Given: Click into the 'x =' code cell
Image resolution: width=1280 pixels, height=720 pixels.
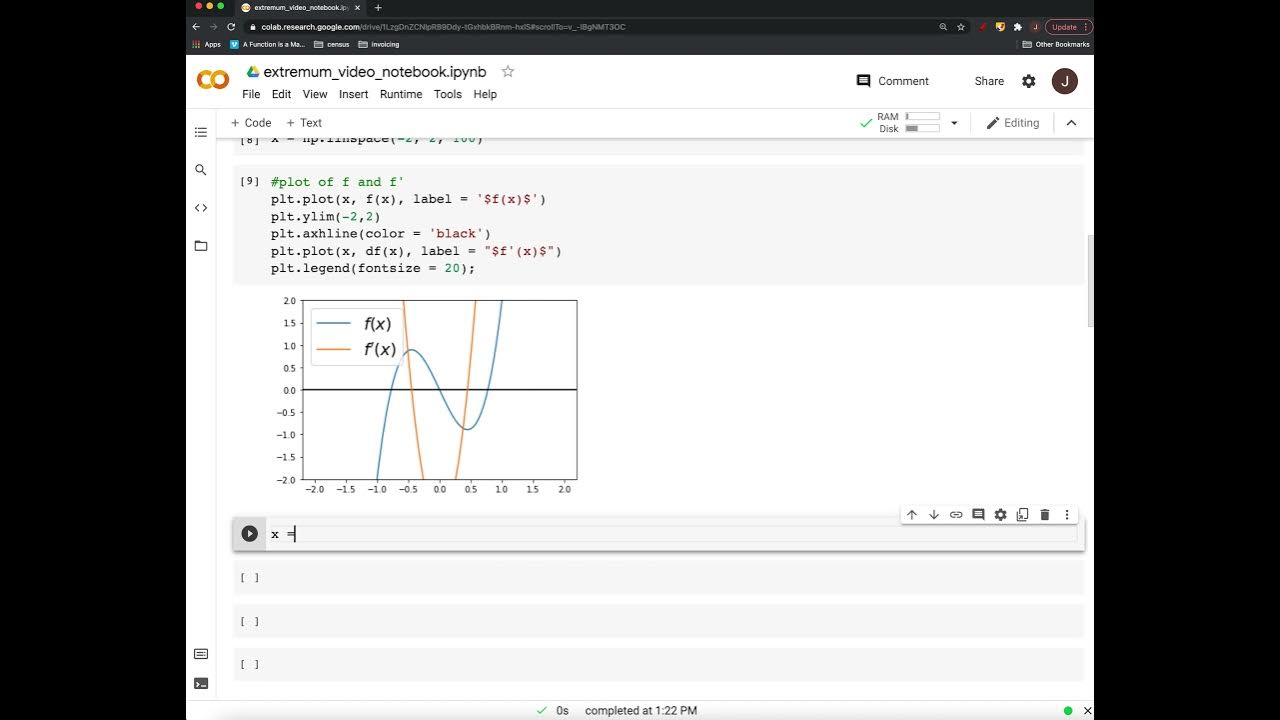Looking at the screenshot, I should pyautogui.click(x=675, y=534).
